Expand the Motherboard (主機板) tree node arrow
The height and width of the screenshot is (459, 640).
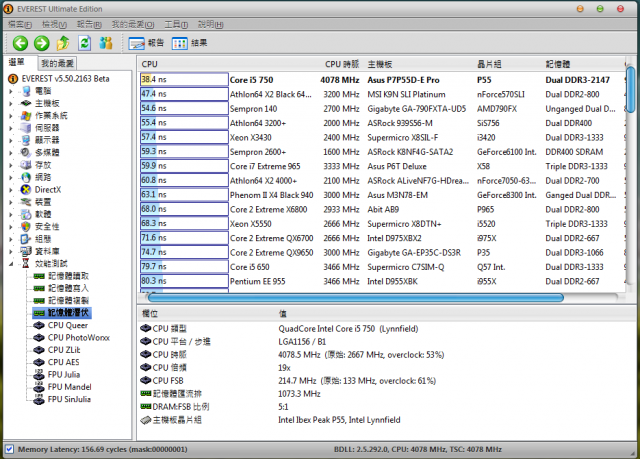point(11,103)
